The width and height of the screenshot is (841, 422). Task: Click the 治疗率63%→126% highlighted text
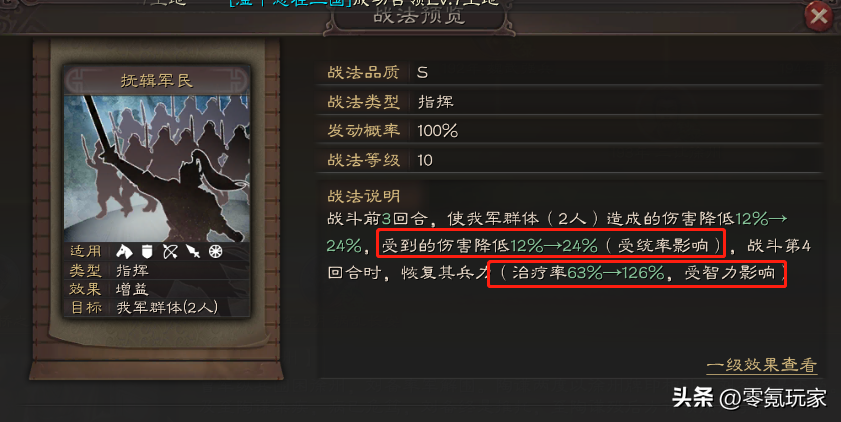(x=588, y=272)
